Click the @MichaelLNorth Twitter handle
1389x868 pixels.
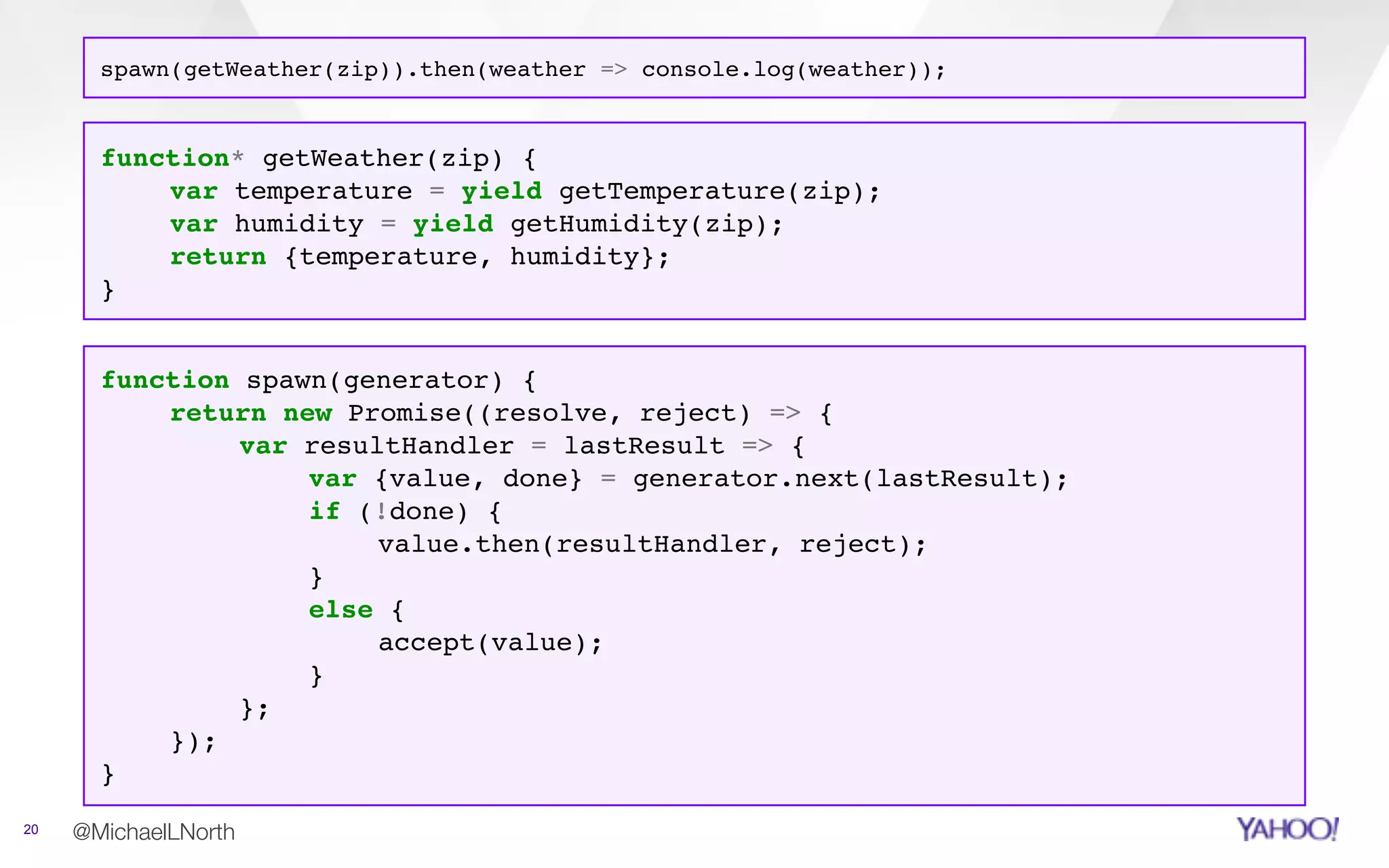153,831
